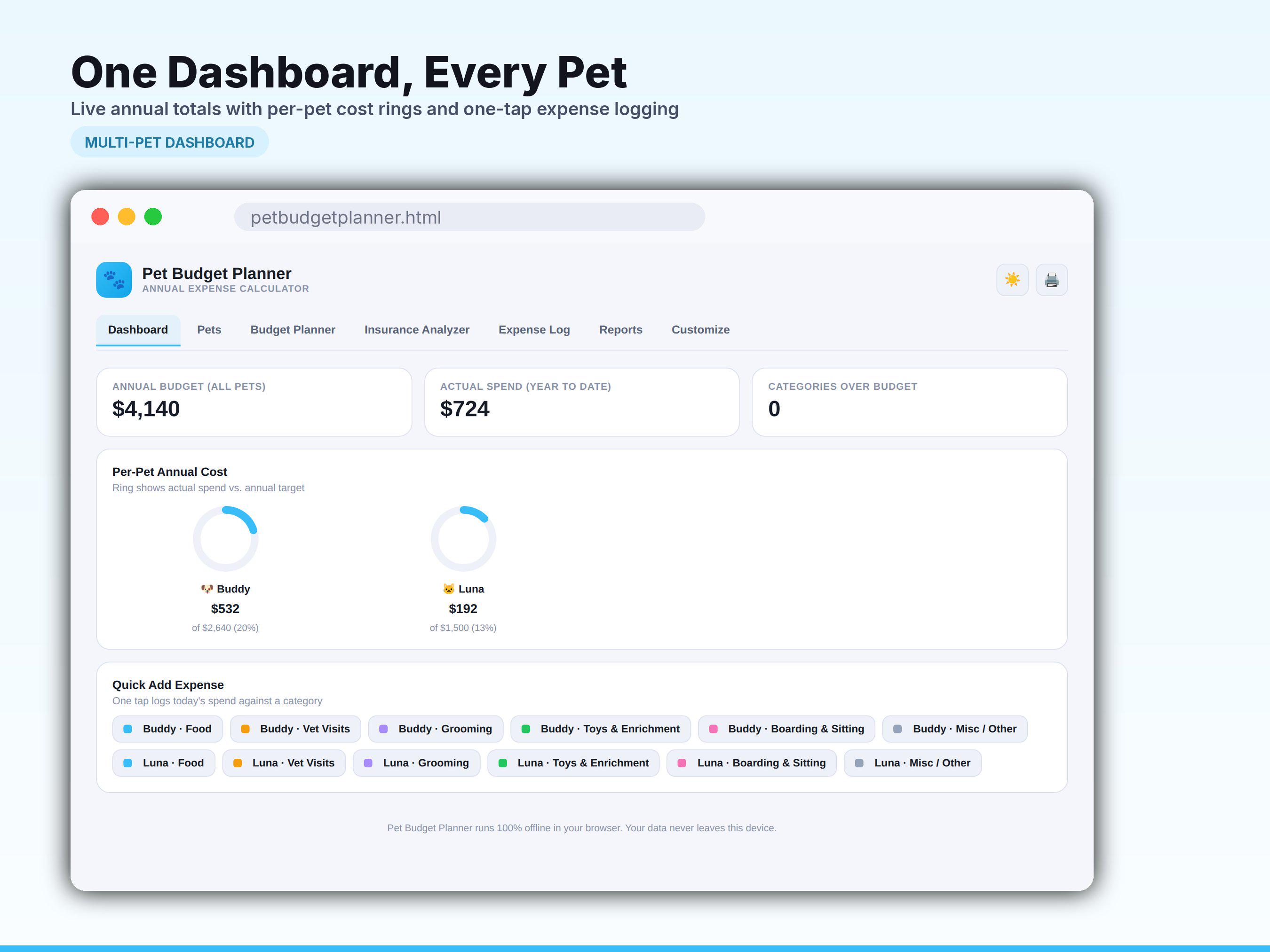The height and width of the screenshot is (952, 1270).
Task: Click the Actual Spend $724 value
Action: click(464, 409)
